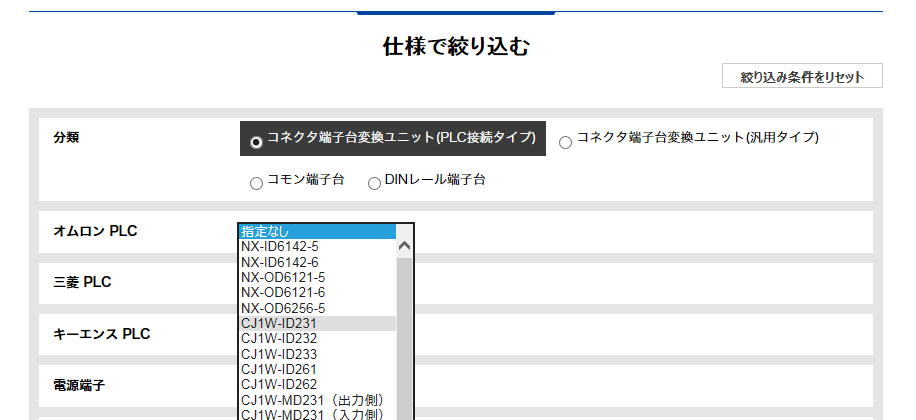916x420 pixels.
Task: Choose CJ1W-ID233 in the list
Action: tap(317, 354)
